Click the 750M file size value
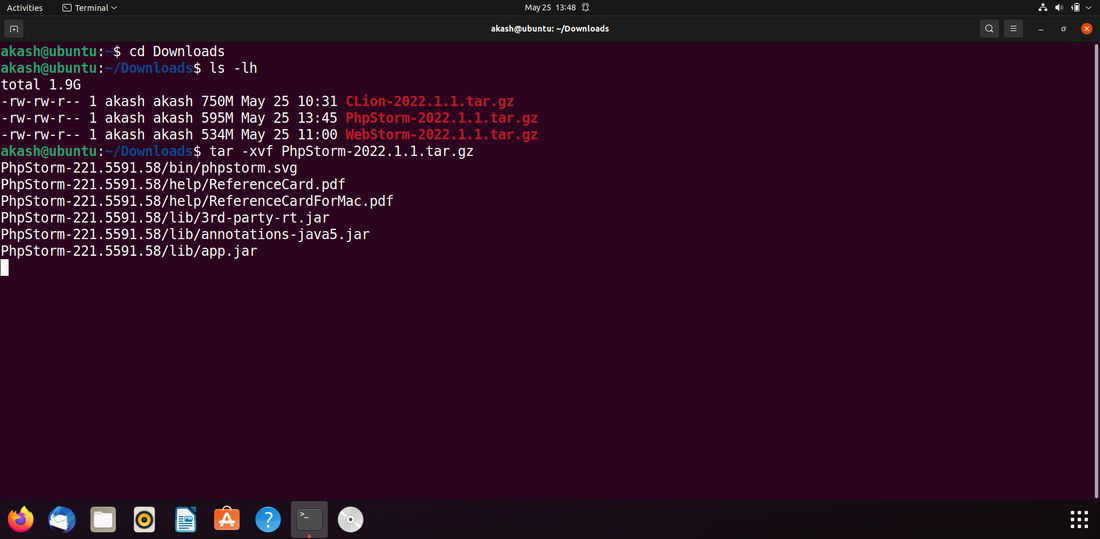 pos(217,102)
